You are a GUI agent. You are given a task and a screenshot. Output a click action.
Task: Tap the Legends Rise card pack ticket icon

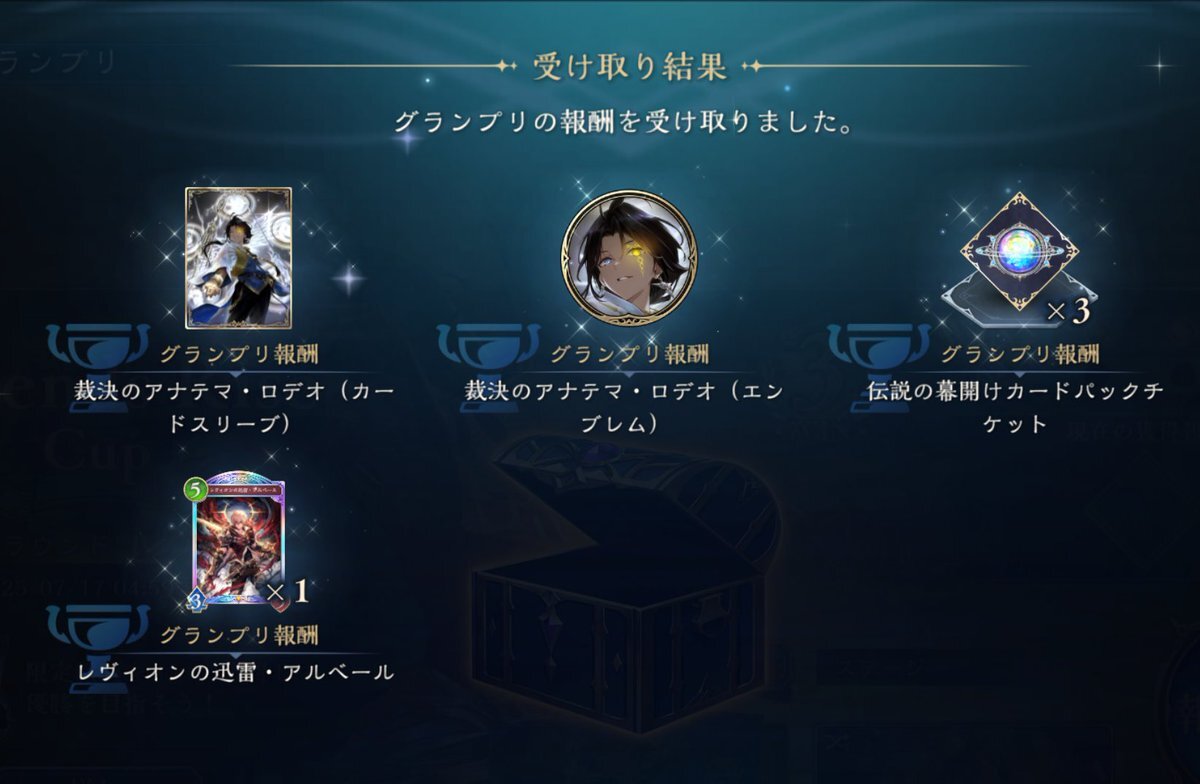tap(1020, 252)
